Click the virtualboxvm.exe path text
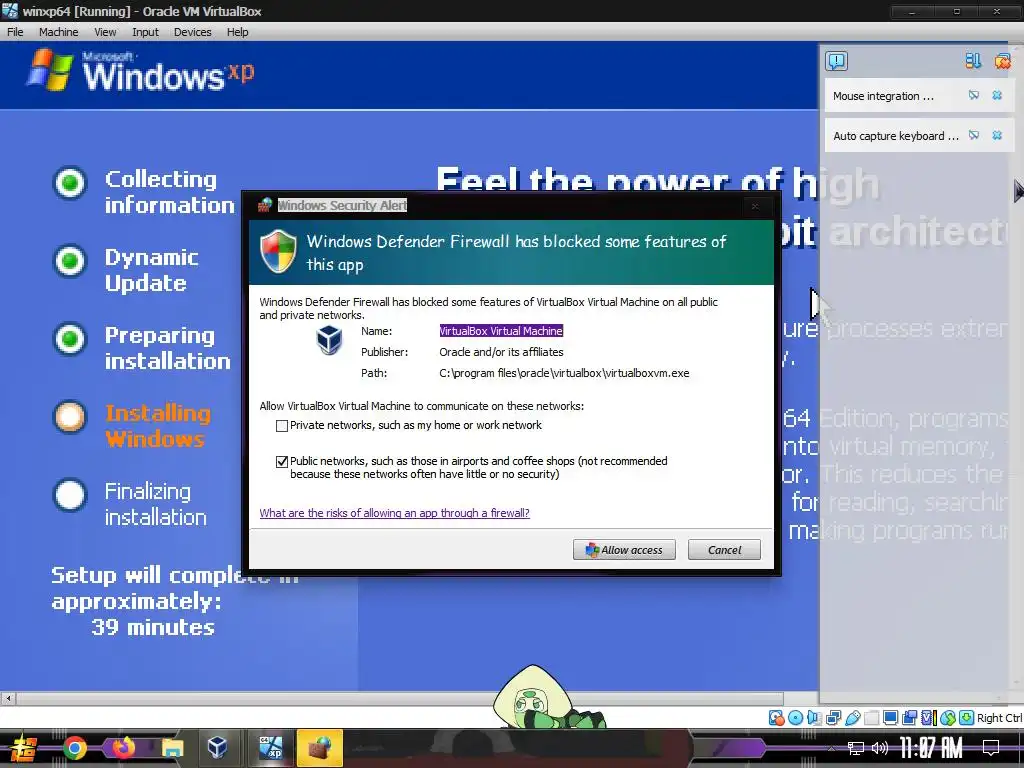 tap(564, 374)
